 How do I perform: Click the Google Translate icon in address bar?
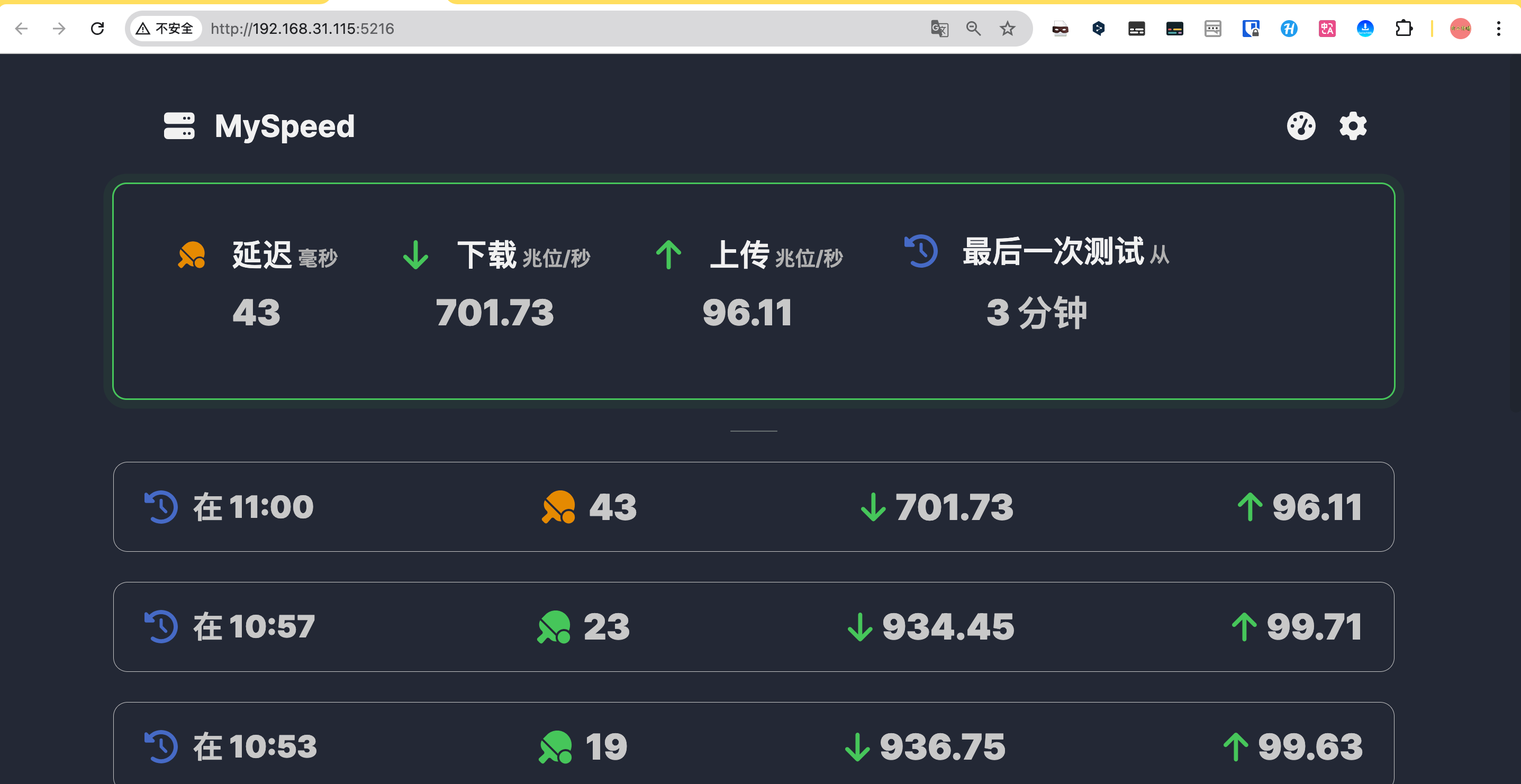click(x=939, y=29)
